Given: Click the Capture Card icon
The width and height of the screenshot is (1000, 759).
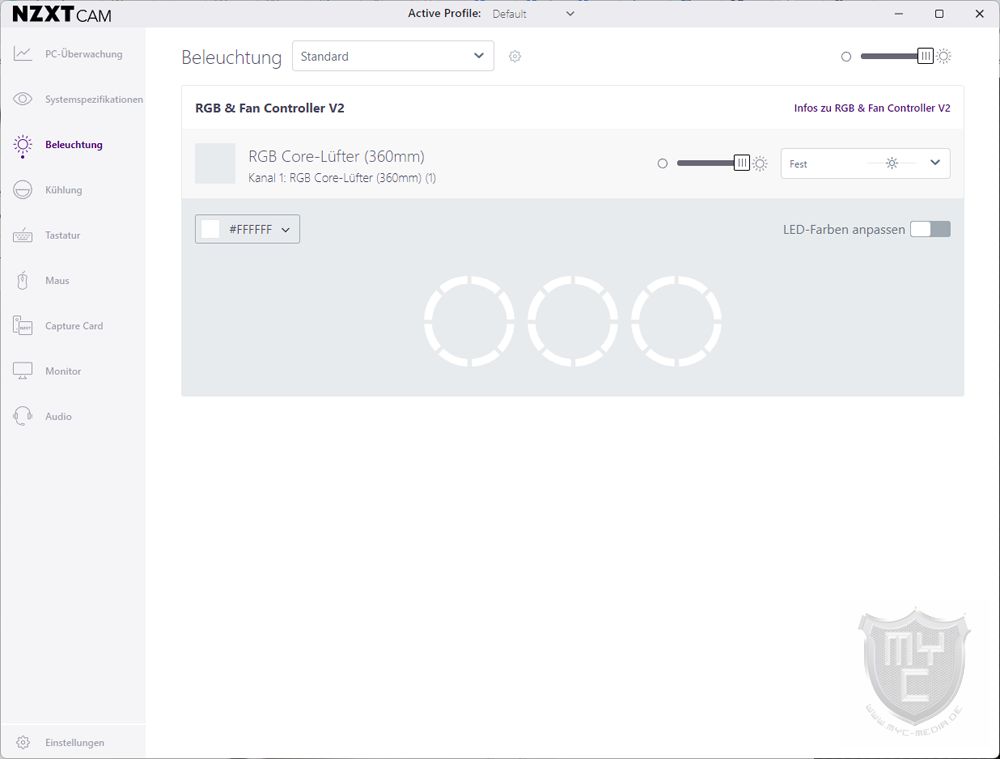Looking at the screenshot, I should 22,325.
